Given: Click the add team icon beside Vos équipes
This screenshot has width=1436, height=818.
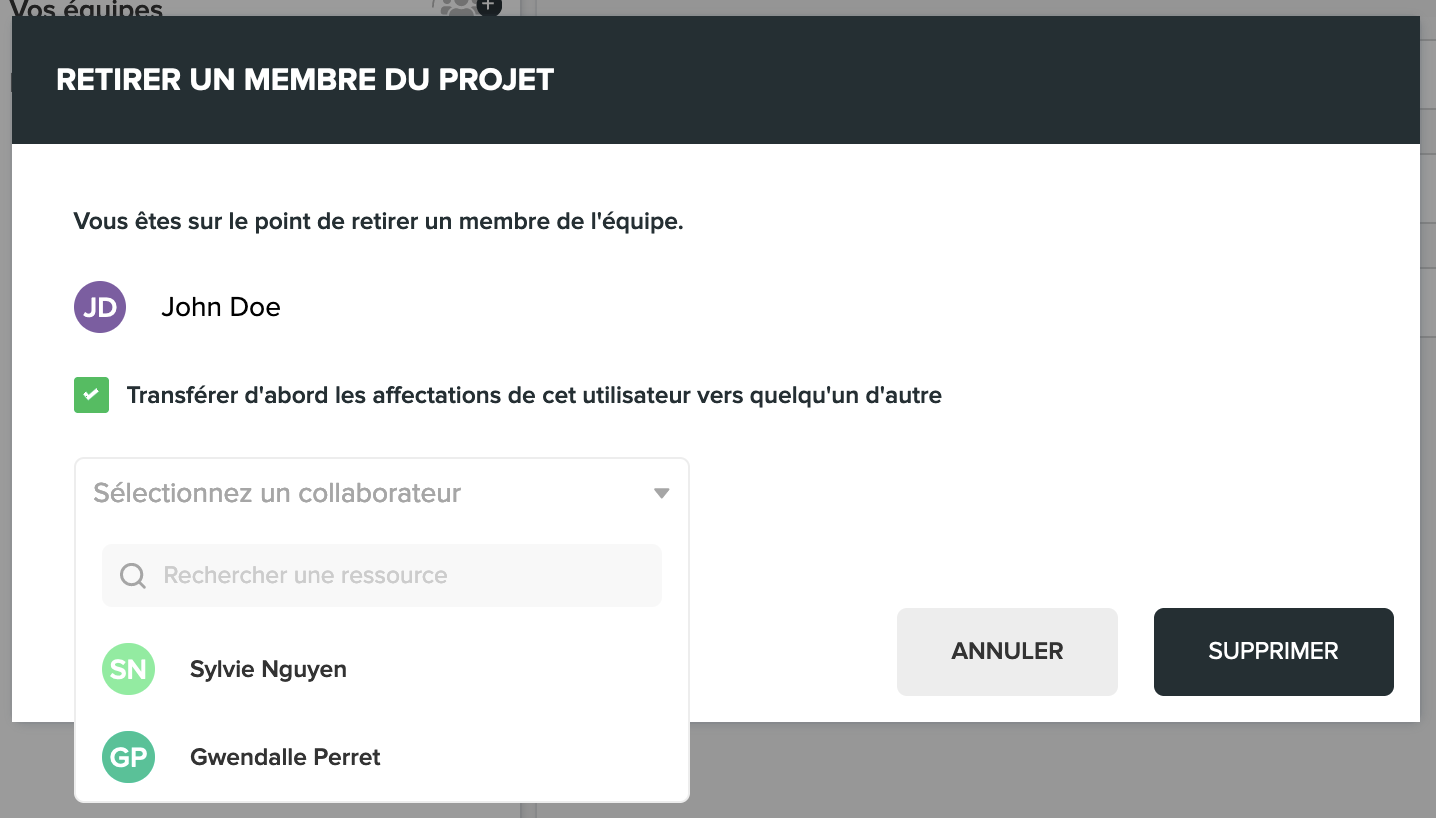Looking at the screenshot, I should 467,7.
